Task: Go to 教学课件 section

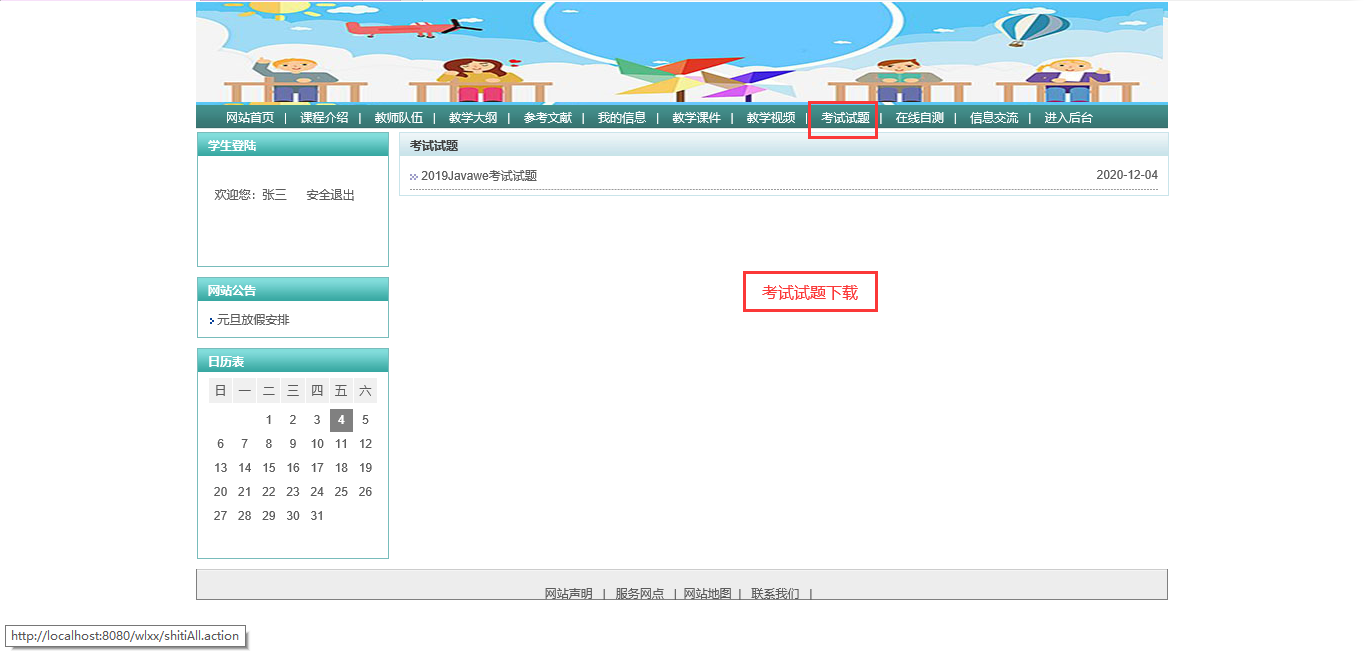Action: pos(696,118)
